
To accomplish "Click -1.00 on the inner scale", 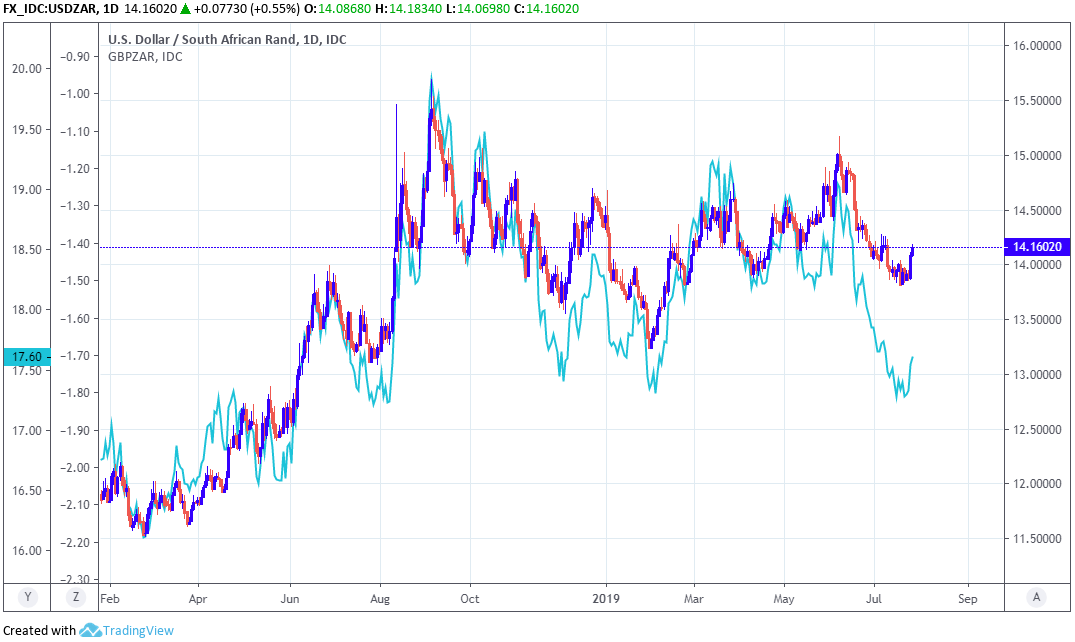I will click(x=75, y=94).
